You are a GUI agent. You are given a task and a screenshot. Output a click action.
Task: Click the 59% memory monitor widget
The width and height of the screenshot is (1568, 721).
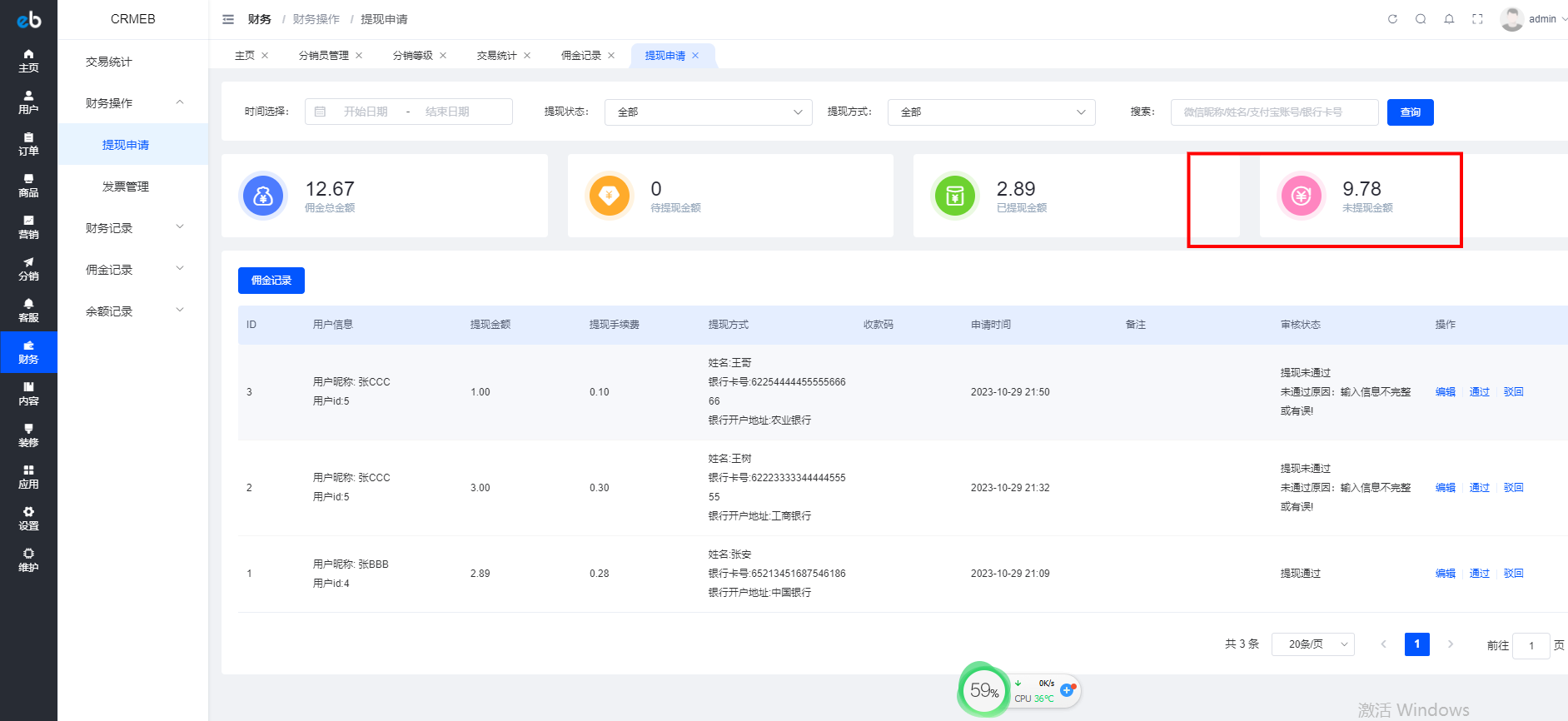[x=983, y=689]
